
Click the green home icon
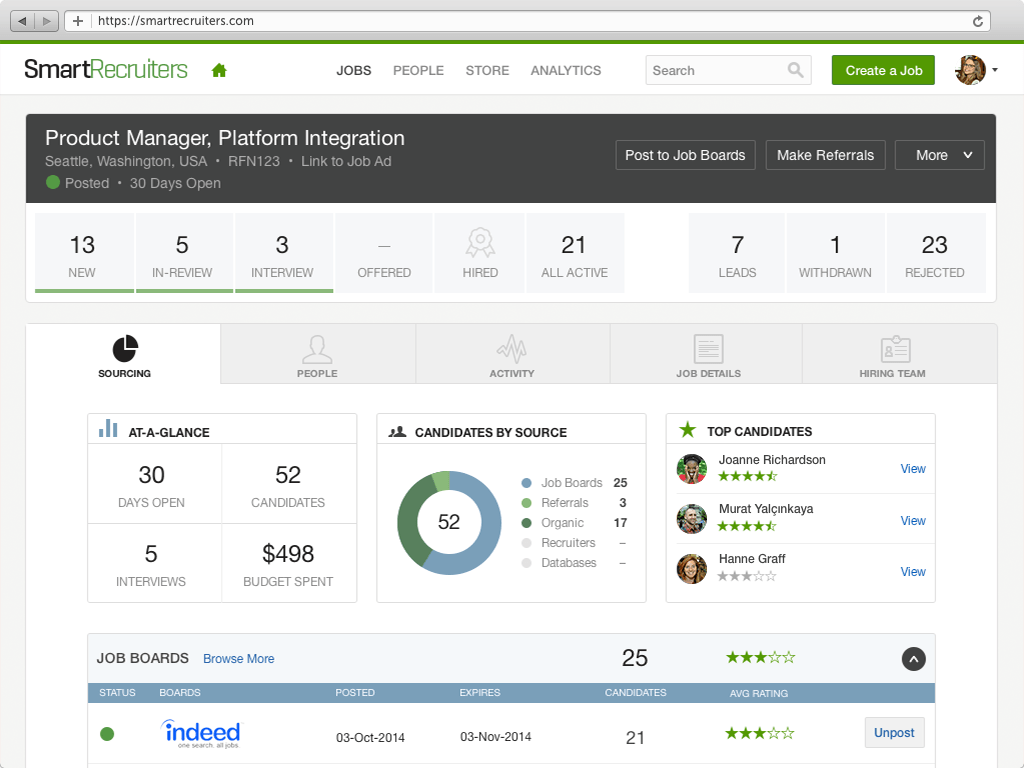pos(219,70)
